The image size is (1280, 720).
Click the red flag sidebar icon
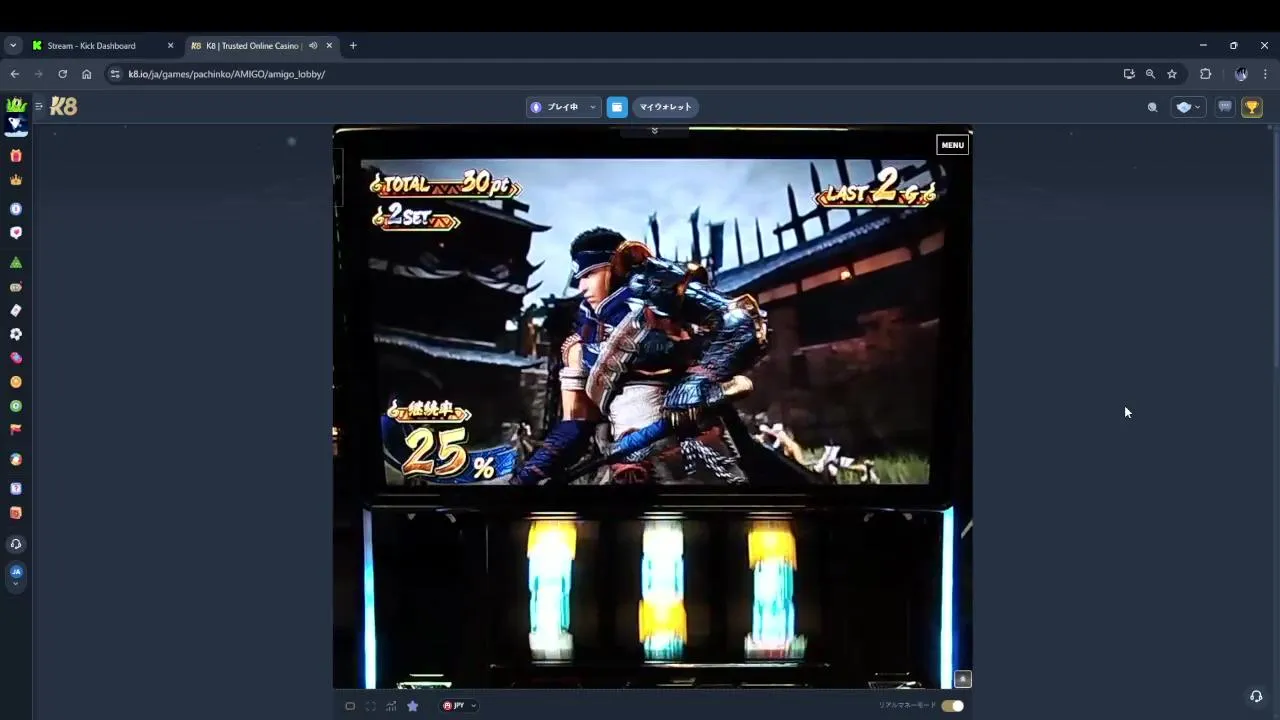[15, 430]
